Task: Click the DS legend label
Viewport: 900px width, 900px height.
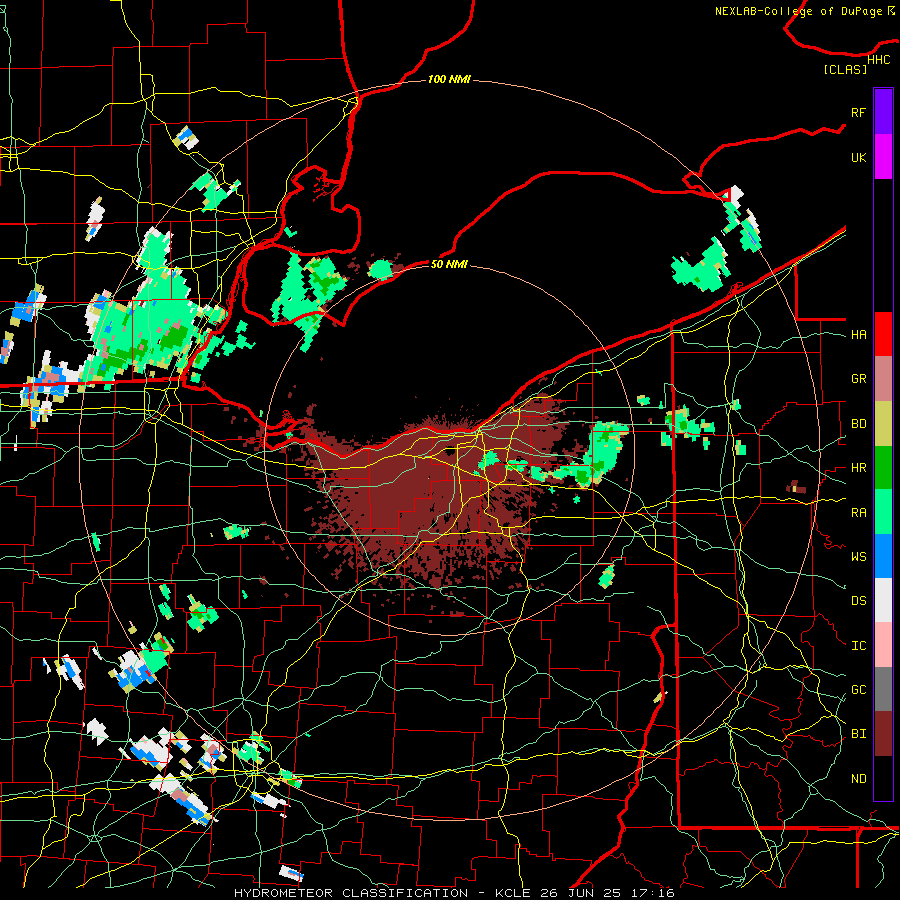Action: click(858, 601)
